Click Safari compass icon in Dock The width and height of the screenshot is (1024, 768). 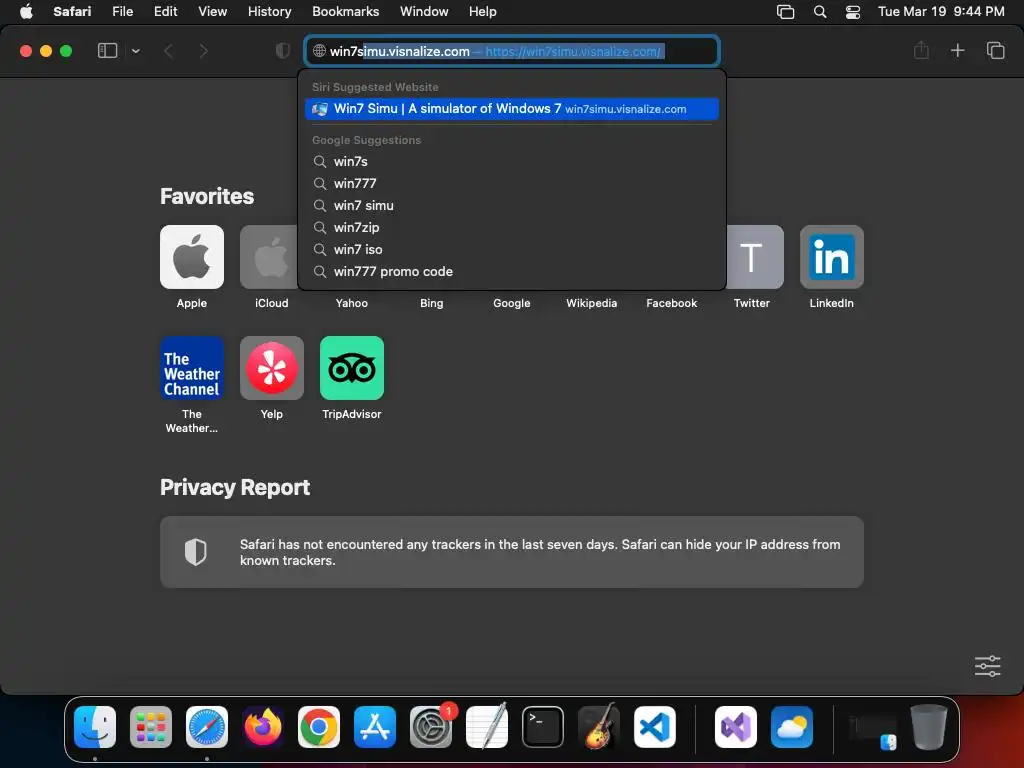point(207,727)
